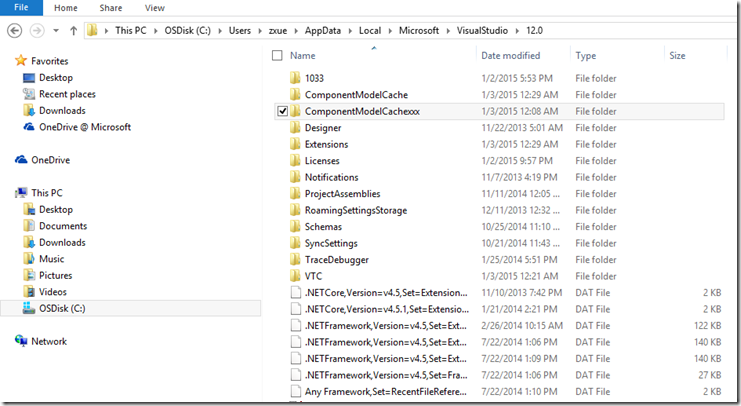This screenshot has height=406, width=741.
Task: Select the TraceDebugger folder icon
Action: [x=295, y=260]
